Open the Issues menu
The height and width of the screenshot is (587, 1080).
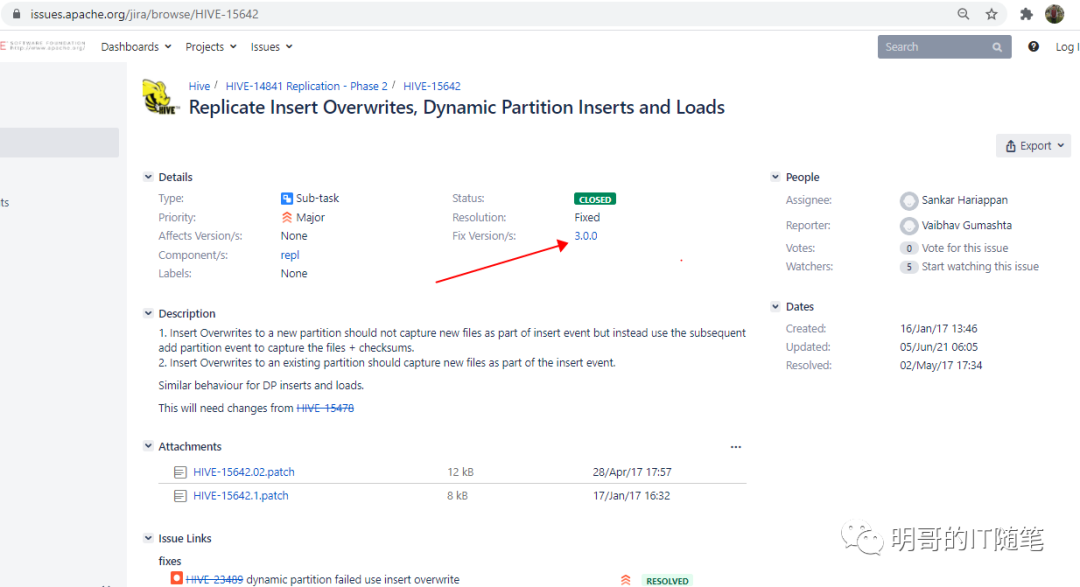tap(271, 47)
